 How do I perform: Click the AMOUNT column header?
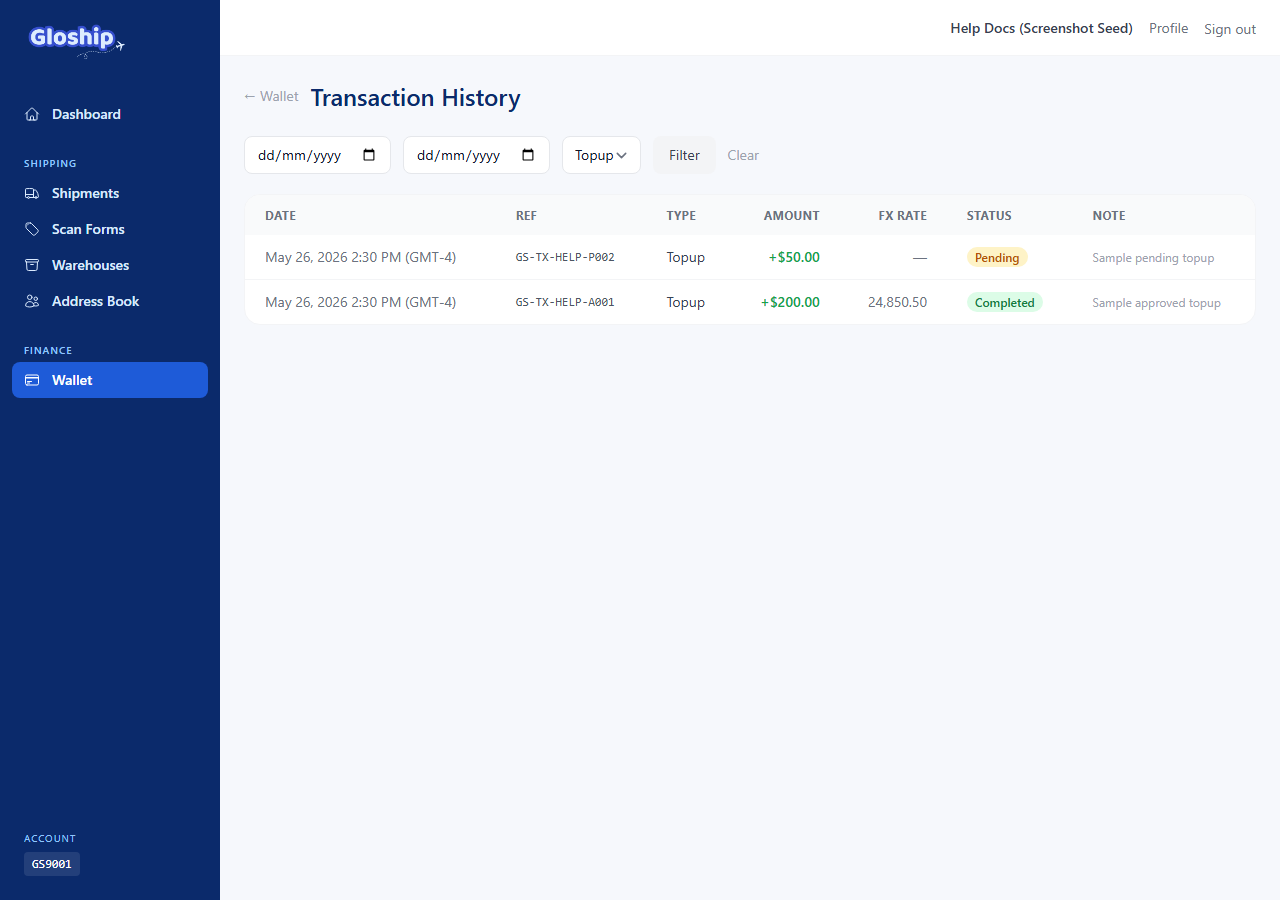[x=792, y=216]
